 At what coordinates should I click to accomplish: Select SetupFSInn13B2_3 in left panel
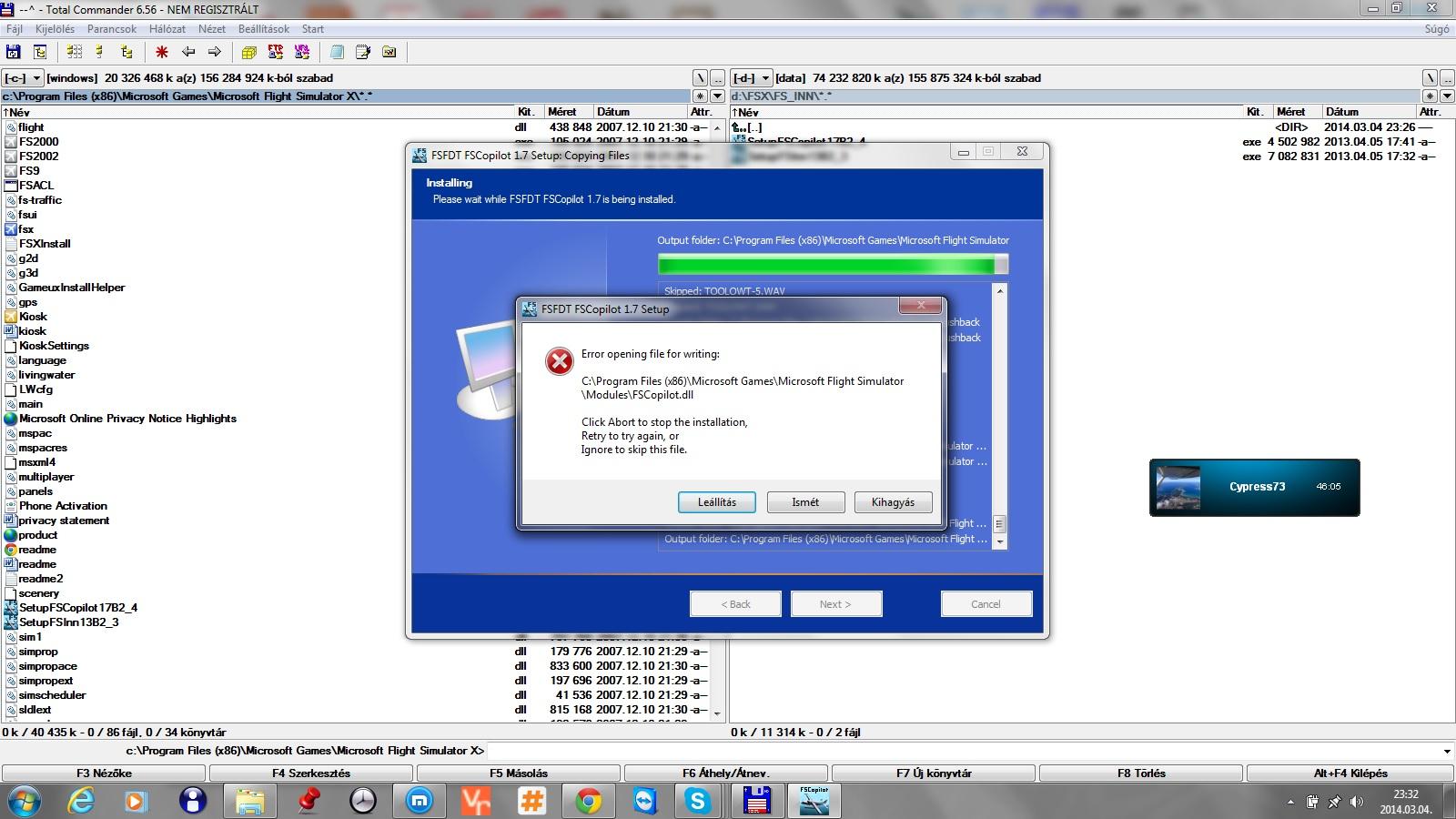[69, 622]
